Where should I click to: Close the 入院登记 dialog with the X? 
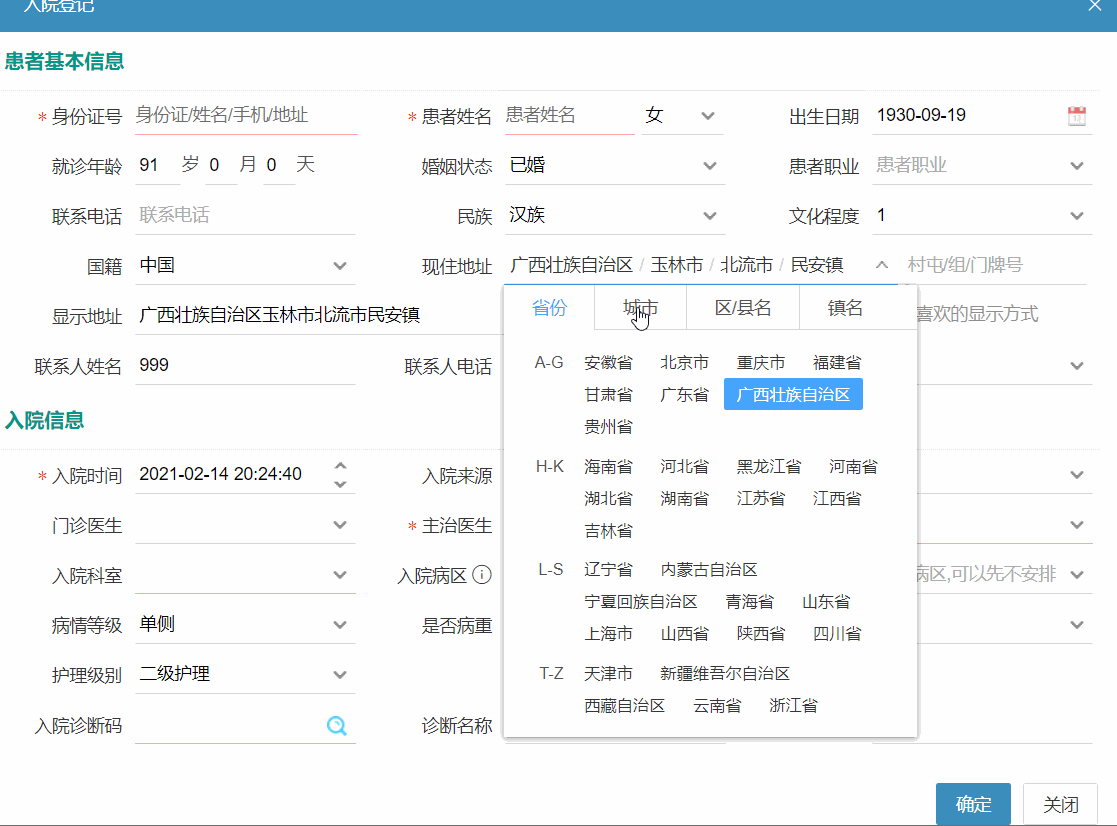click(x=1095, y=6)
